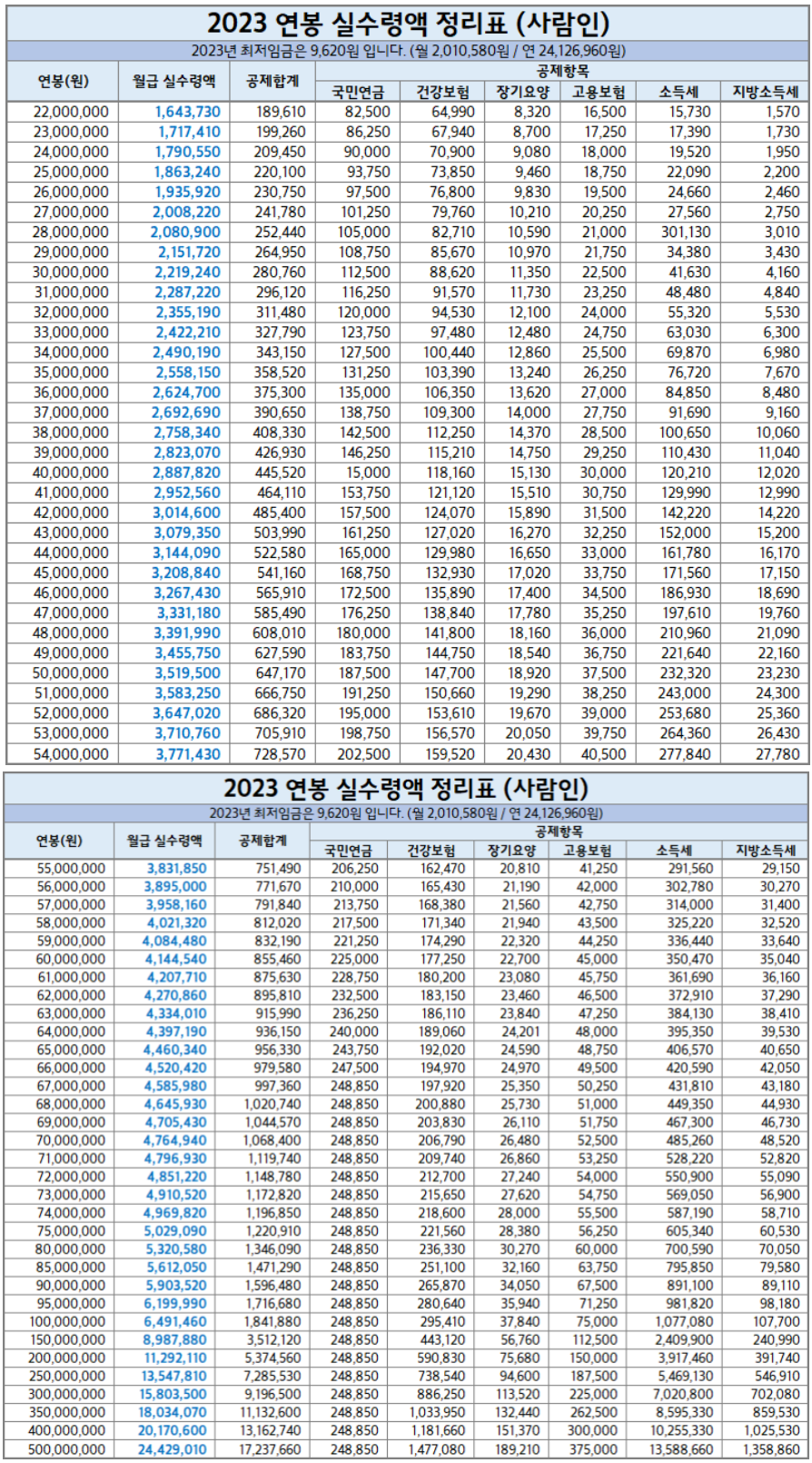Click net pay value 4,851,220

pos(176,1177)
